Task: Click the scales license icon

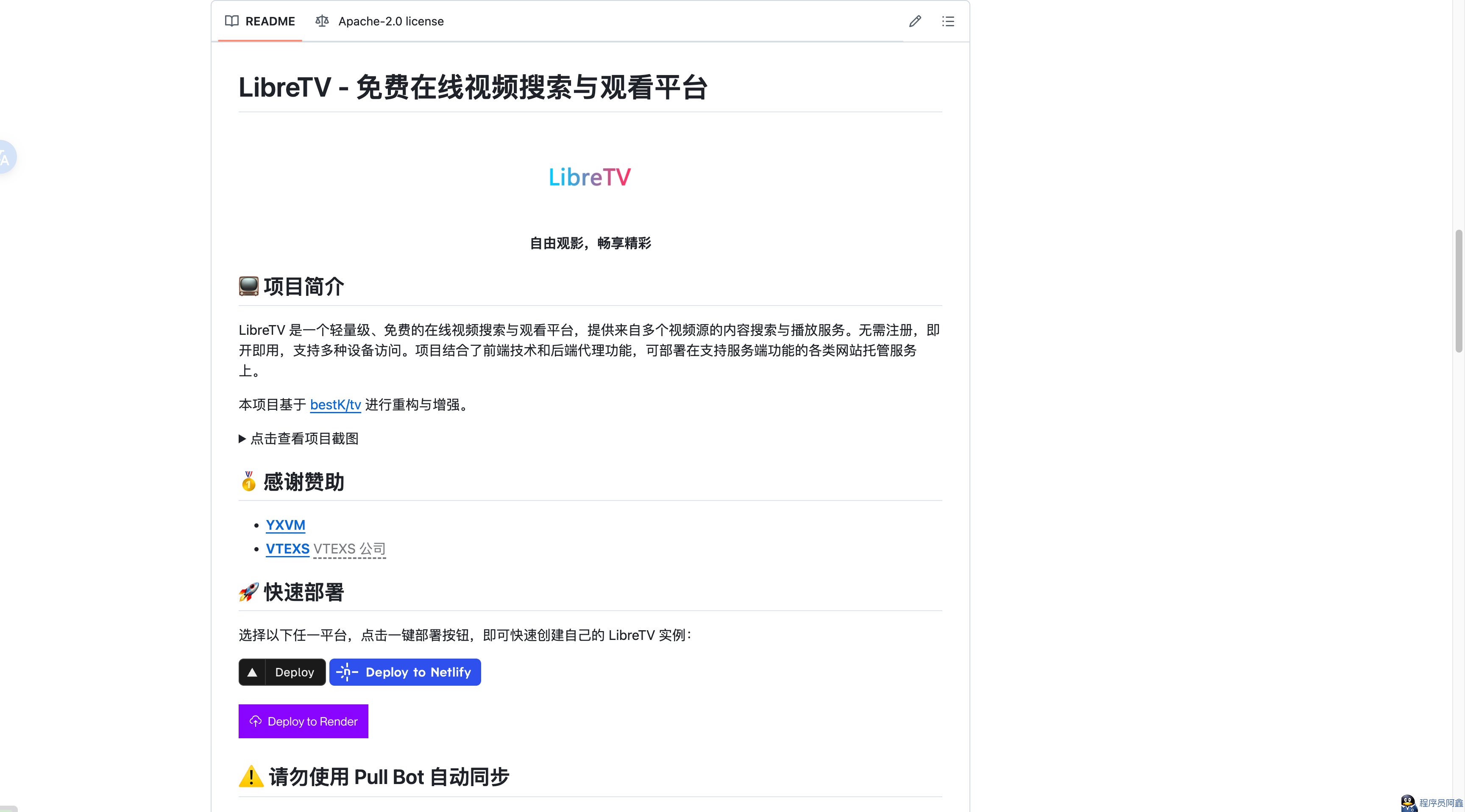Action: tap(322, 21)
